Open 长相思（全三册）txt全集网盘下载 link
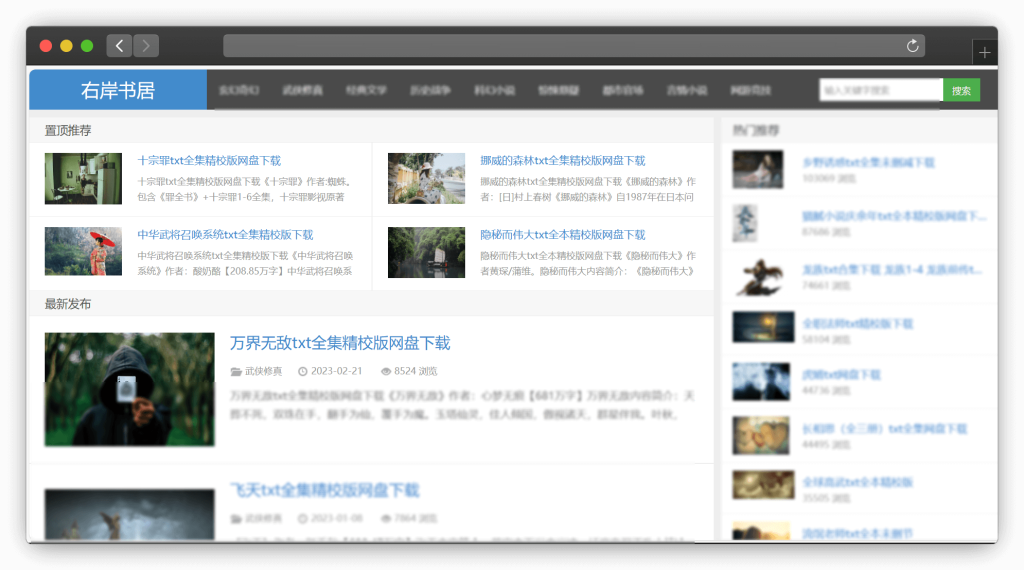The width and height of the screenshot is (1024, 570). pos(884,429)
